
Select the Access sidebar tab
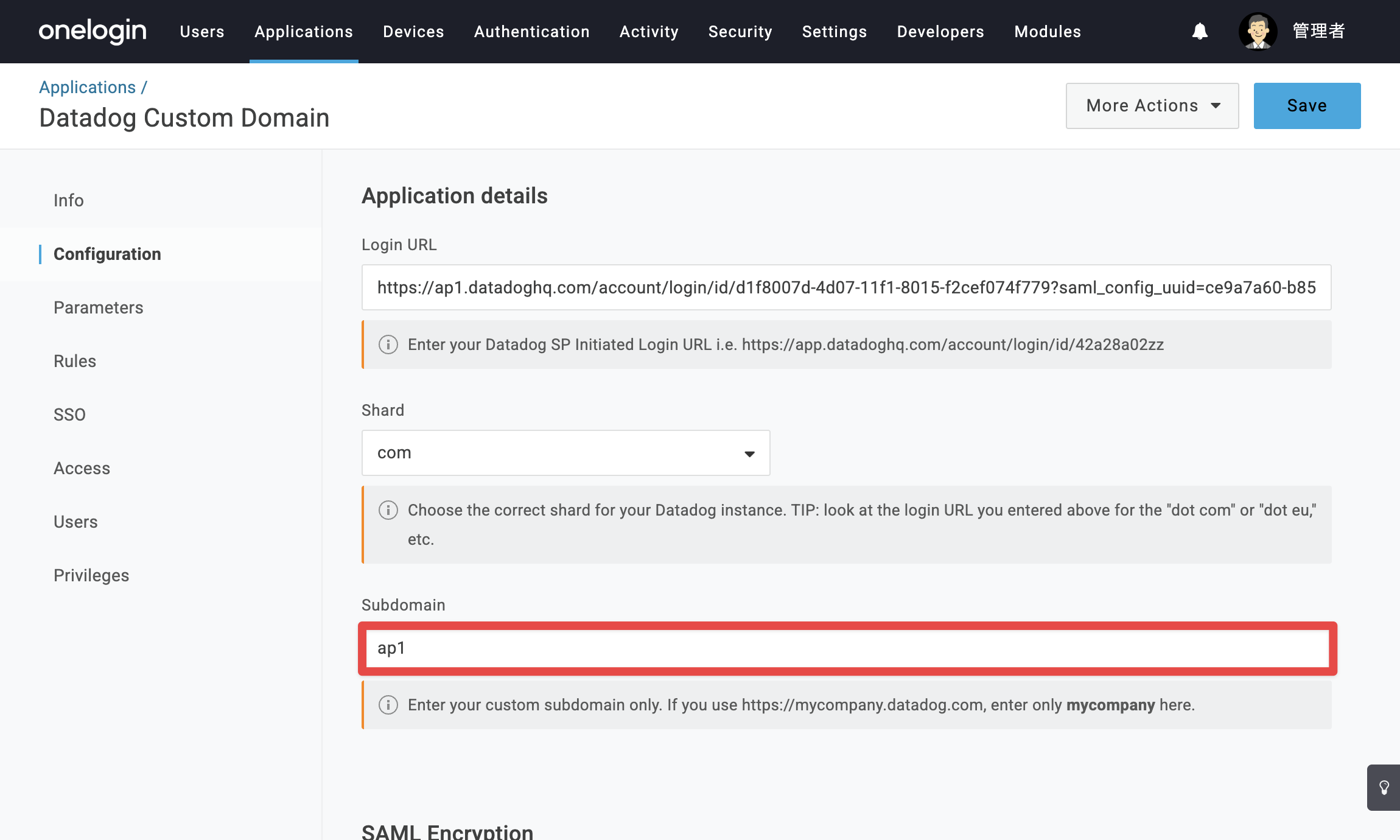point(82,468)
